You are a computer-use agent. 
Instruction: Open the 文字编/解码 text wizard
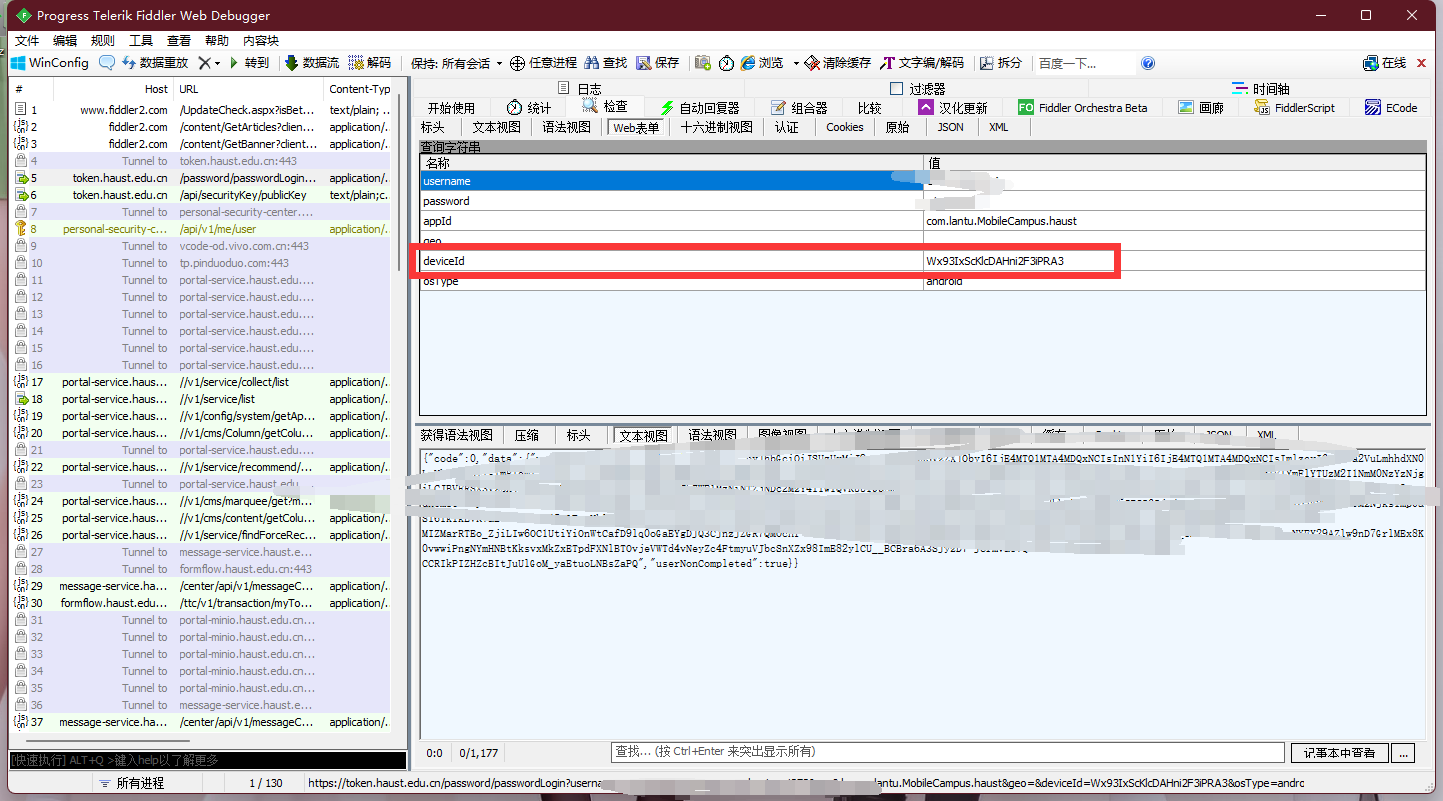point(922,63)
